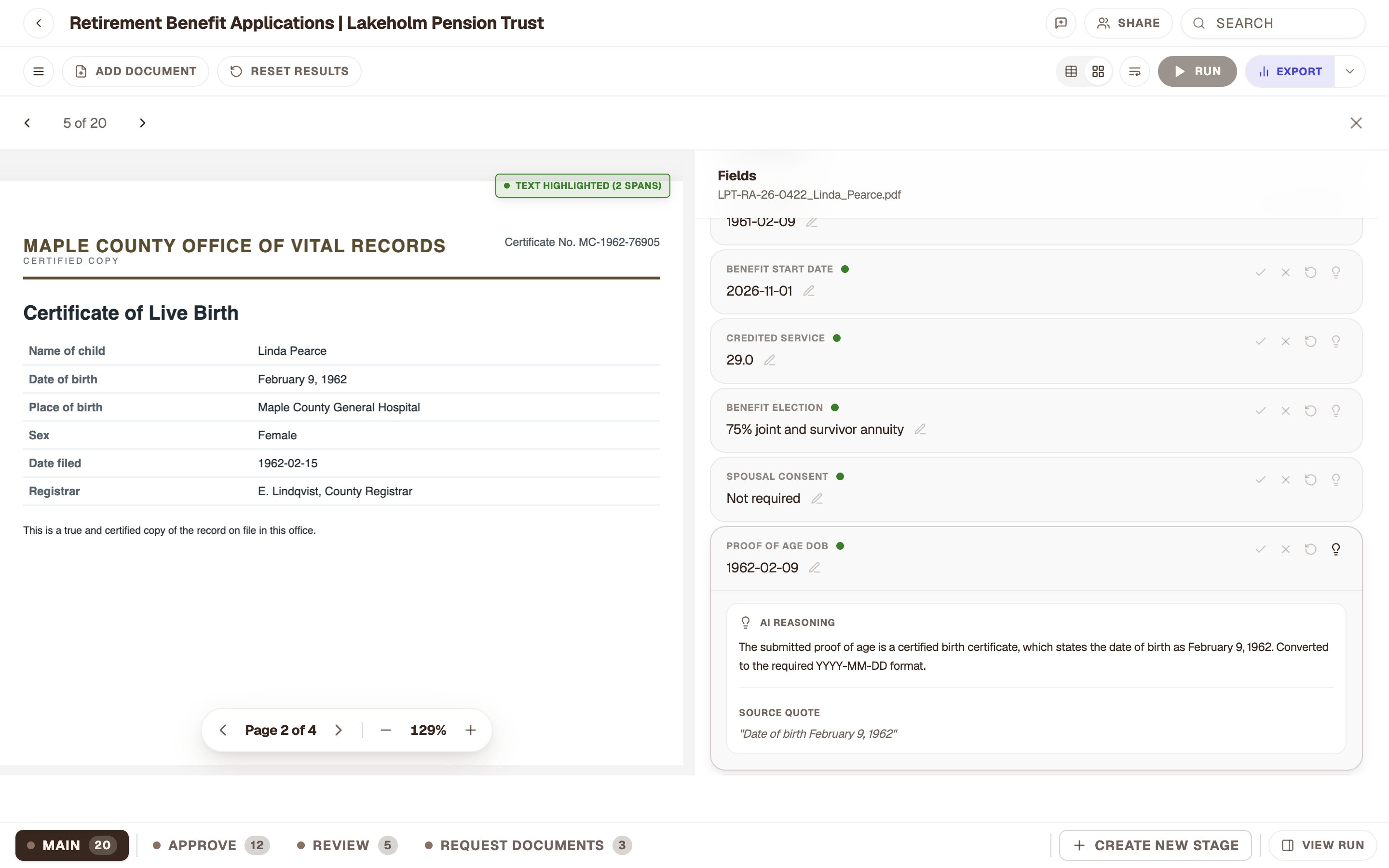Close the document detail panel
This screenshot has height=868, width=1389.
click(1356, 123)
